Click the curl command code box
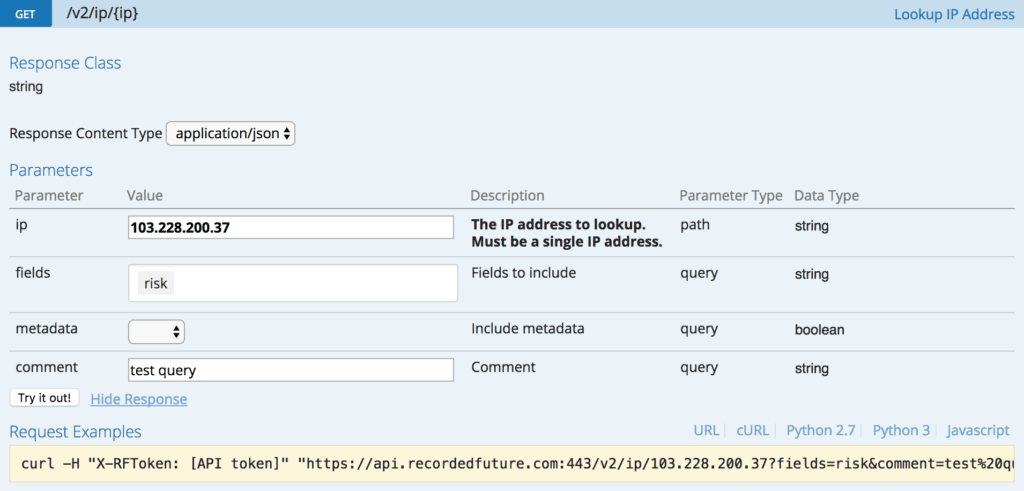The height and width of the screenshot is (491, 1024). pyautogui.click(x=512, y=464)
